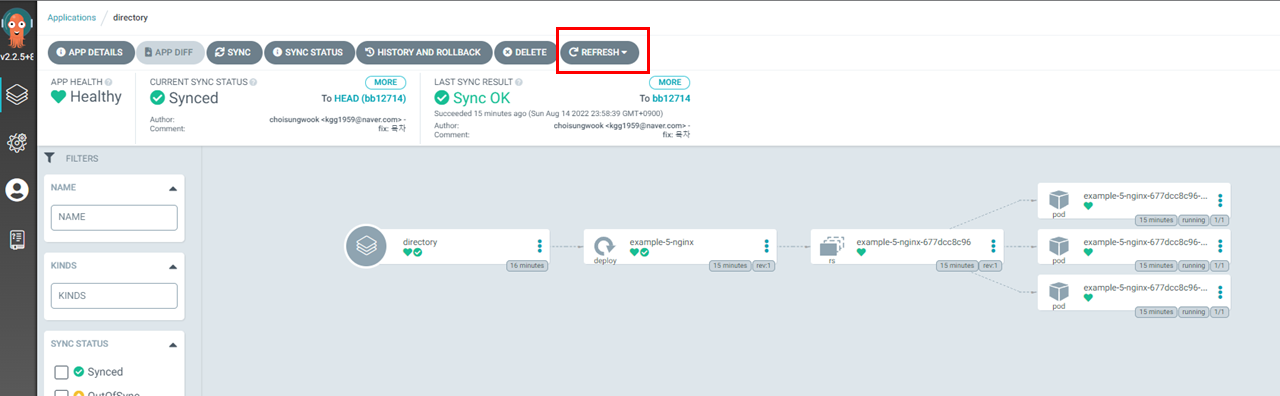This screenshot has width=1280, height=396.
Task: Select the example-5-nginx deploy icon
Action: point(604,246)
